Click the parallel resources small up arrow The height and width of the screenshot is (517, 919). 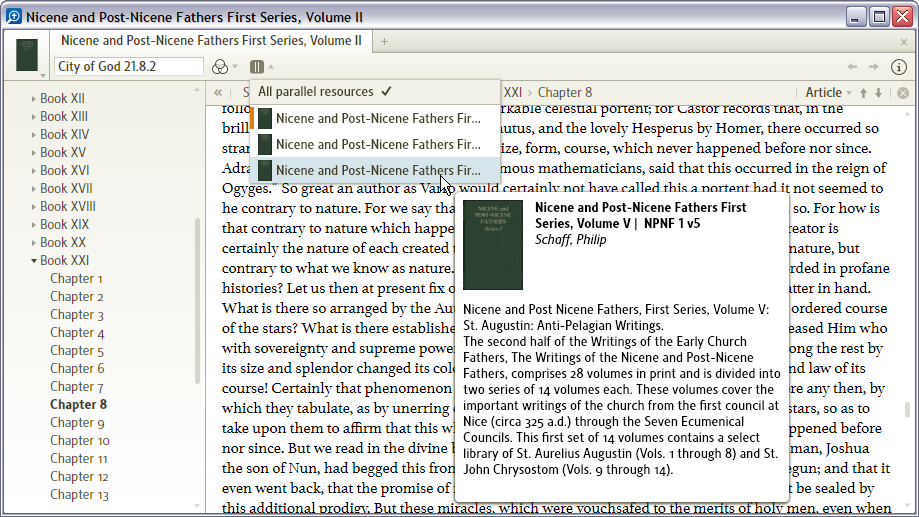pyautogui.click(x=271, y=67)
